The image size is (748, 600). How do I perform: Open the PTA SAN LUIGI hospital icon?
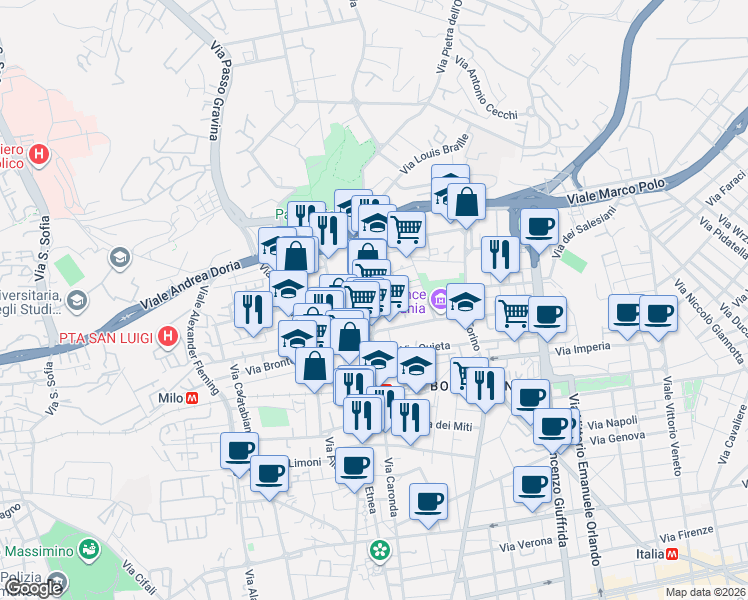(167, 337)
